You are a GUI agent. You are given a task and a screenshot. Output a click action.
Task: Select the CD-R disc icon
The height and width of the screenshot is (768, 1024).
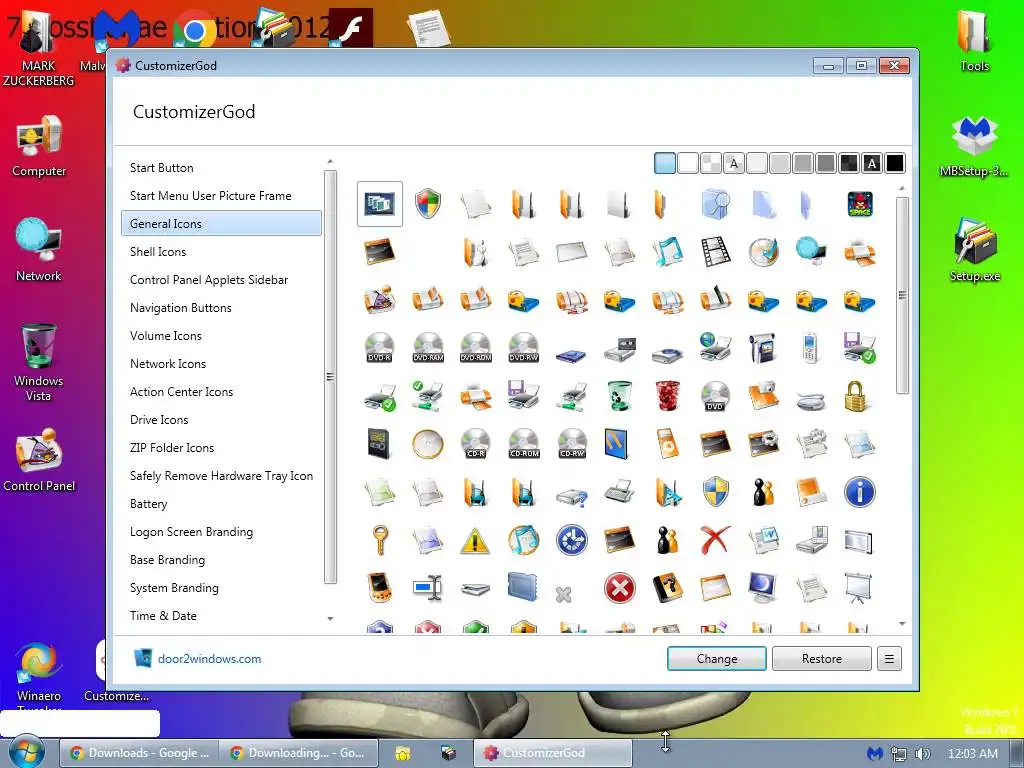[x=475, y=444]
